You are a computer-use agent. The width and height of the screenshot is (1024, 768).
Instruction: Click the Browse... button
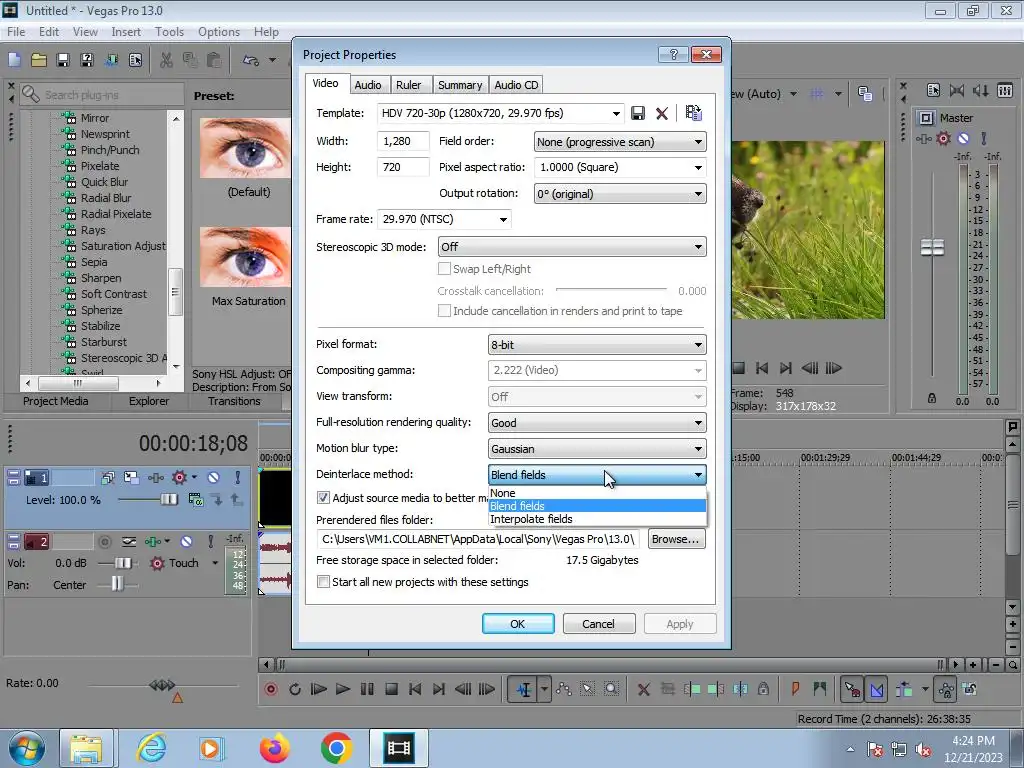point(676,539)
